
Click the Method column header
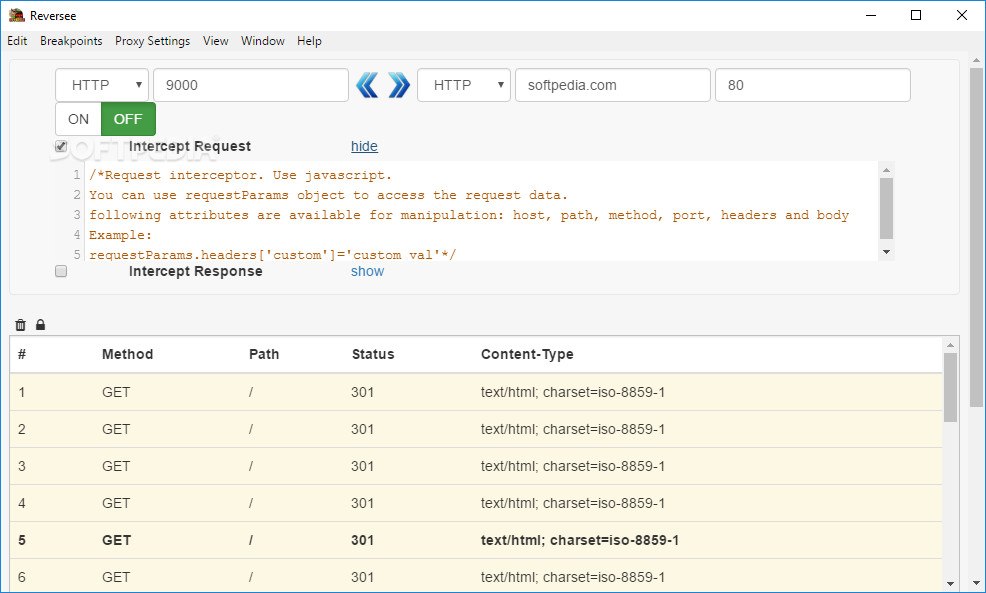coord(128,354)
